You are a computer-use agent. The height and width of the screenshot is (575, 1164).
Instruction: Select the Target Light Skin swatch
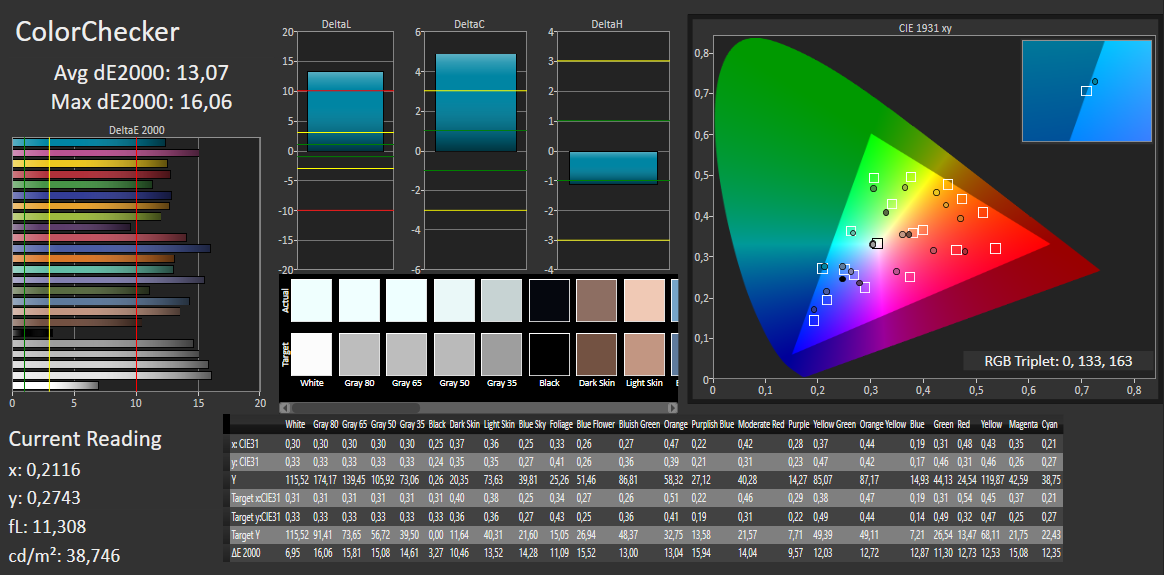(x=644, y=355)
